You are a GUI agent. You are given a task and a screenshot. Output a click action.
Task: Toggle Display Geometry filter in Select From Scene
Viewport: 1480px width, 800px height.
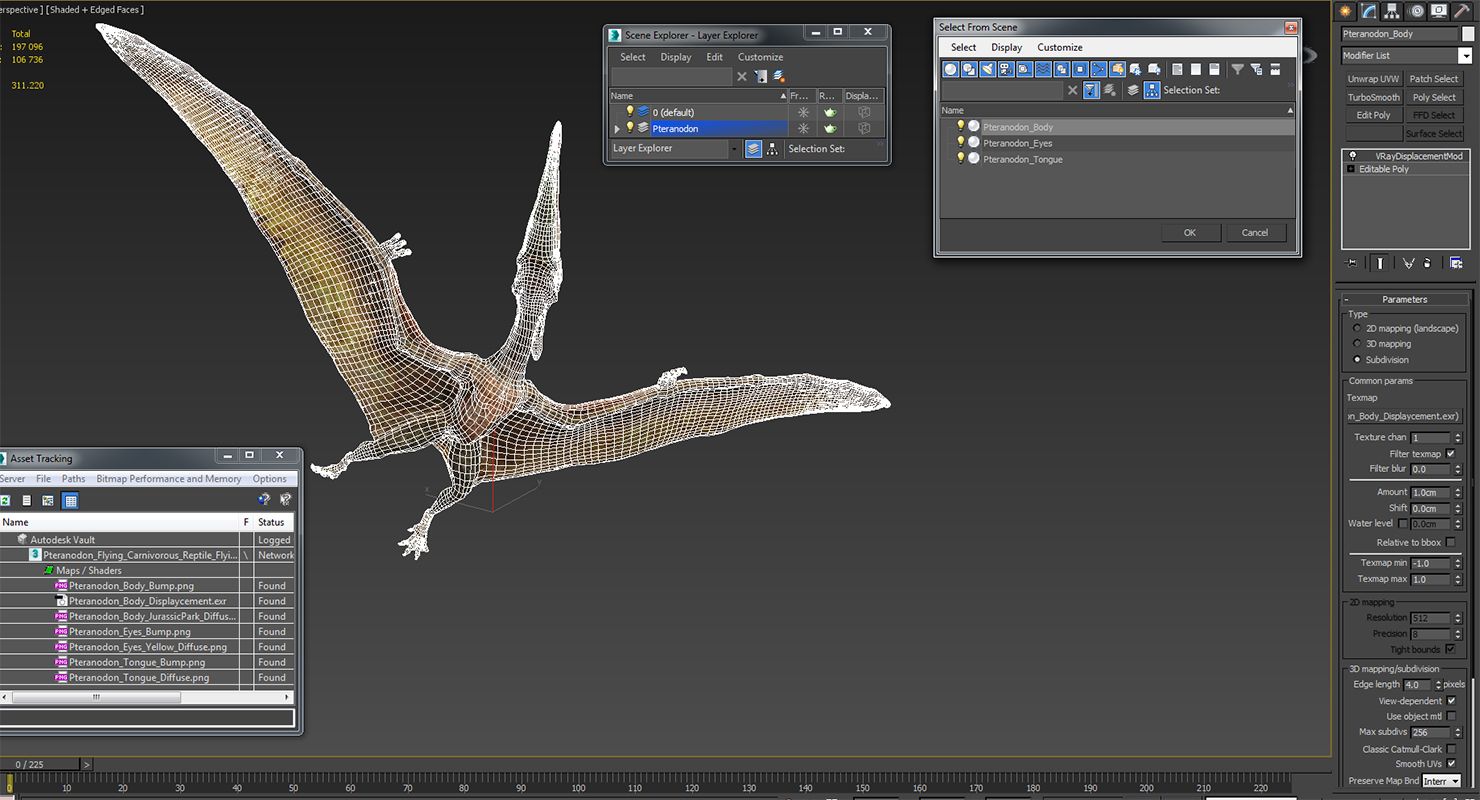click(950, 69)
